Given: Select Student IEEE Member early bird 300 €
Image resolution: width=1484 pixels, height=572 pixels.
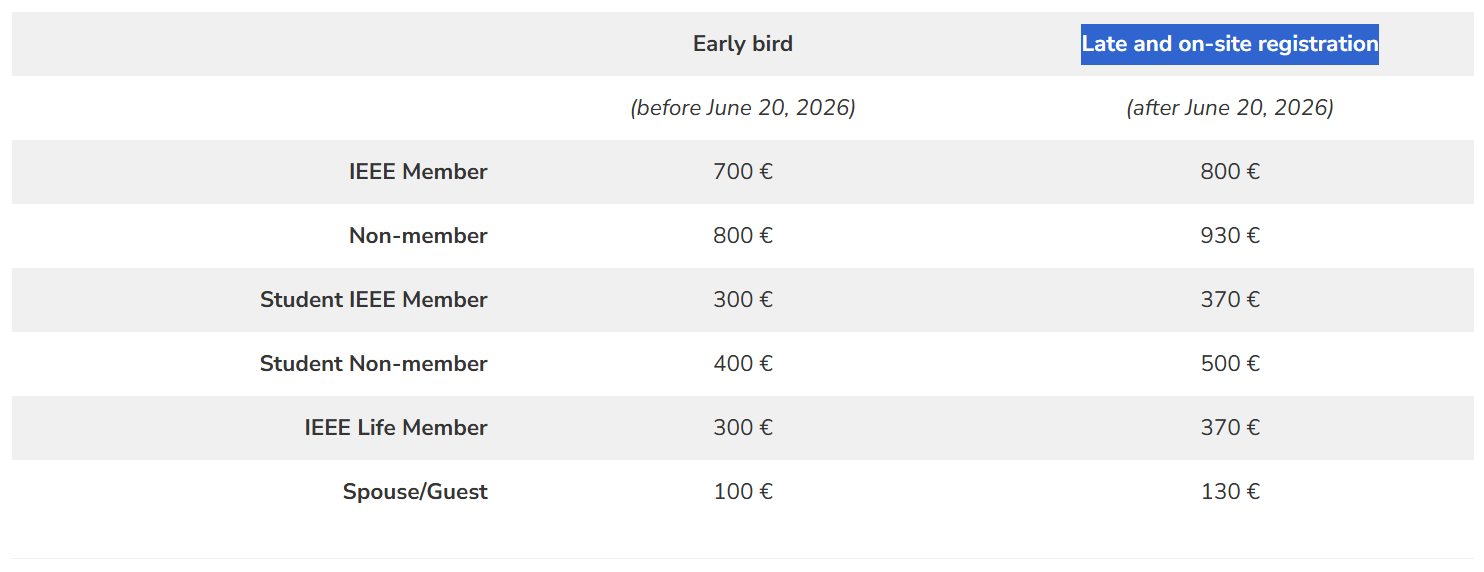Looking at the screenshot, I should coord(742,300).
